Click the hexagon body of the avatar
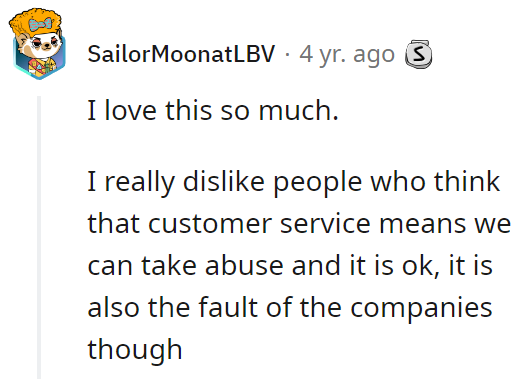 (x=39, y=62)
